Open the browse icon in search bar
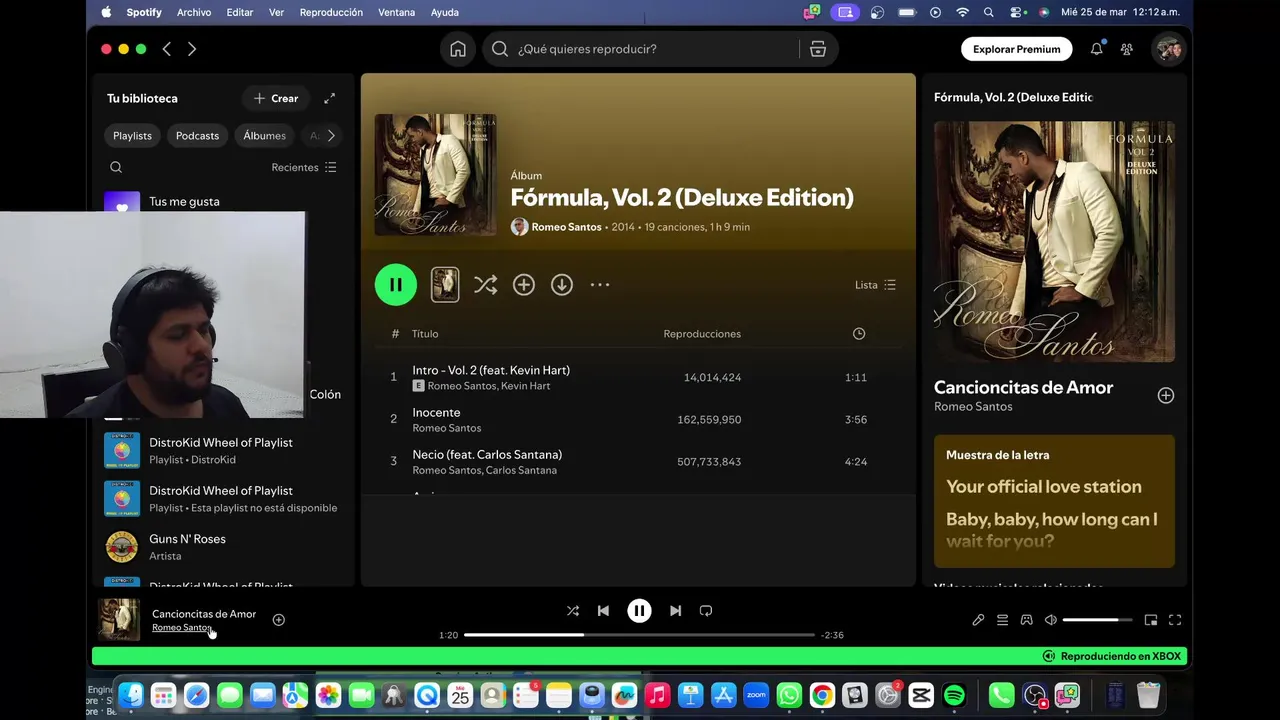Viewport: 1280px width, 720px height. 818,49
